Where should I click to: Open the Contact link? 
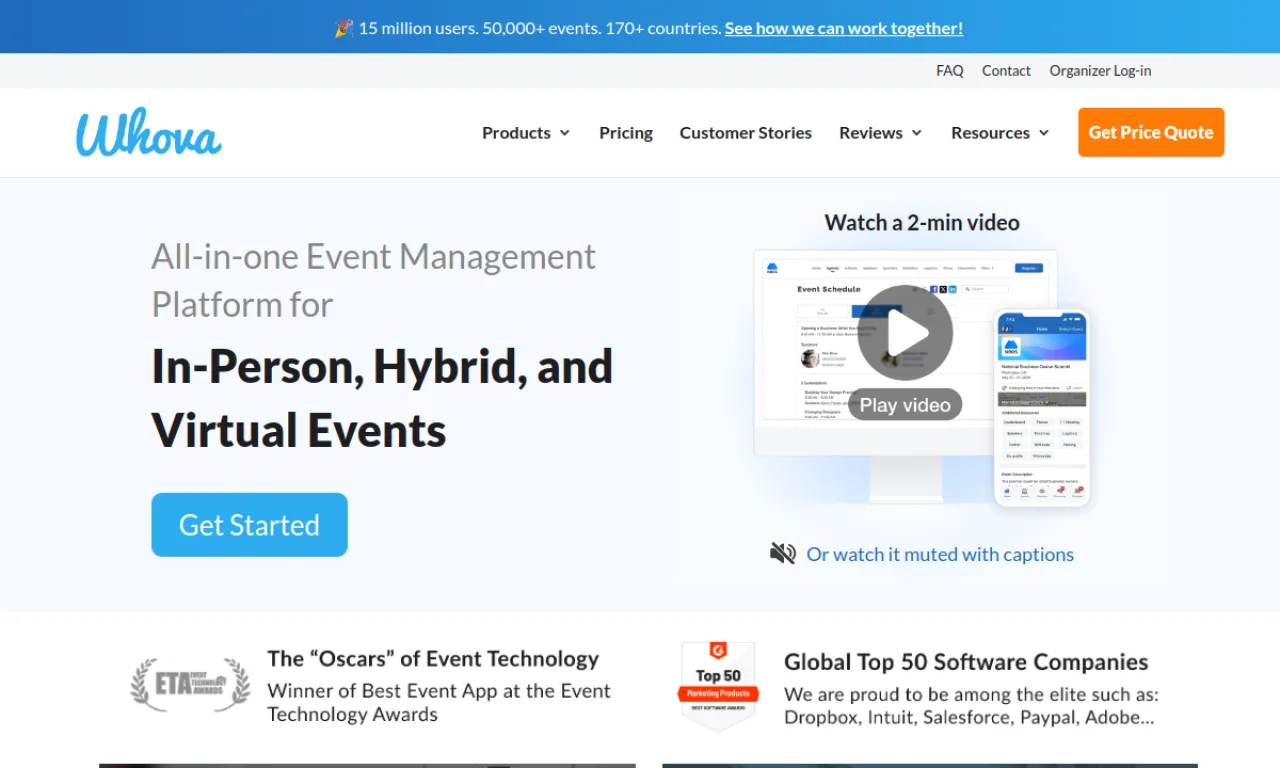click(1006, 71)
